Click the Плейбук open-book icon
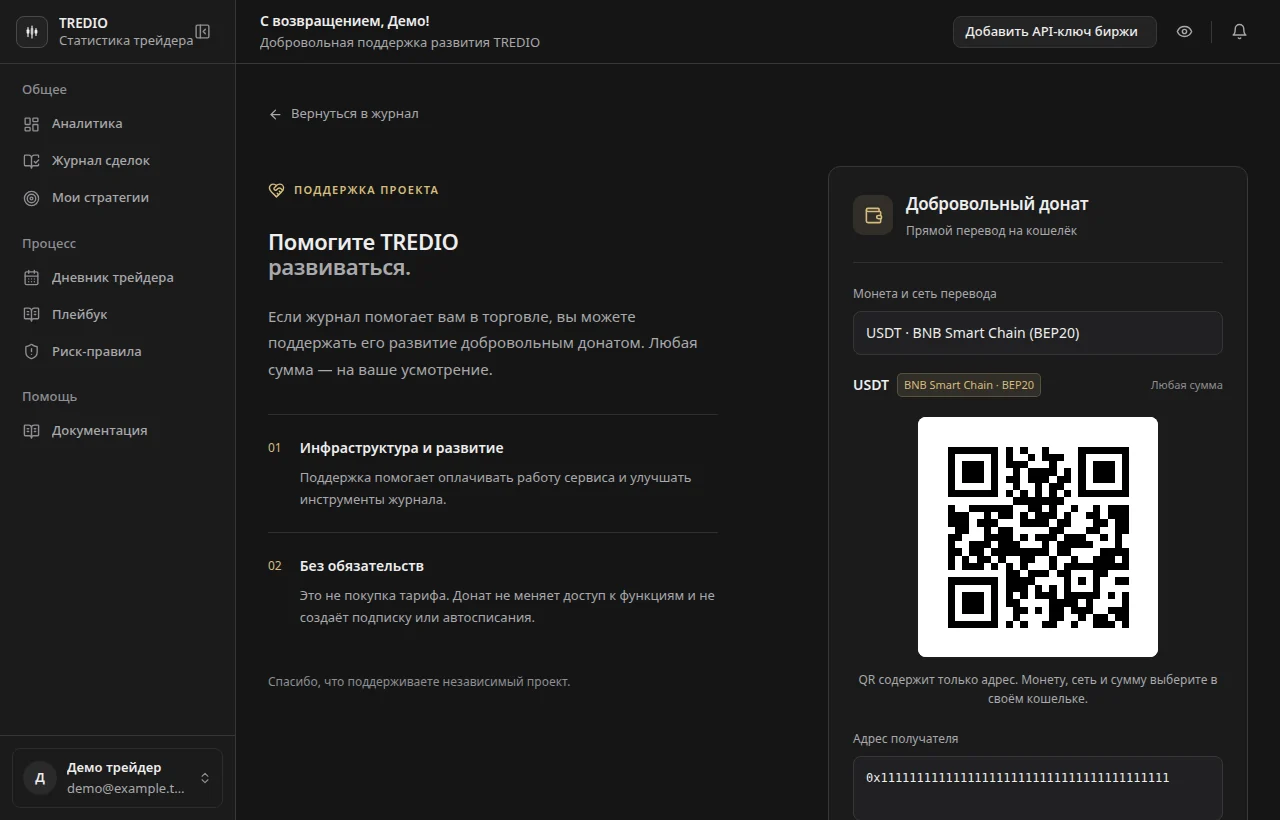The height and width of the screenshot is (820, 1280). click(x=32, y=315)
